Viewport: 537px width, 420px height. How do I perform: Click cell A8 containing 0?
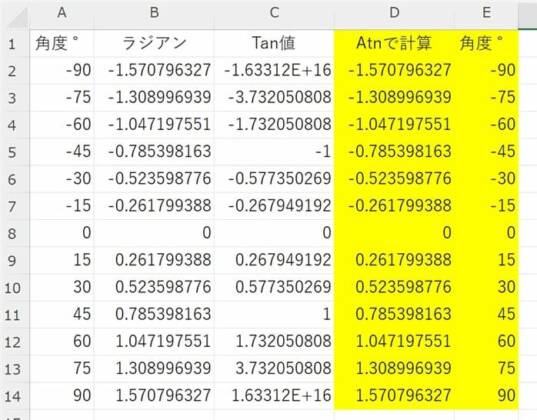click(x=62, y=233)
